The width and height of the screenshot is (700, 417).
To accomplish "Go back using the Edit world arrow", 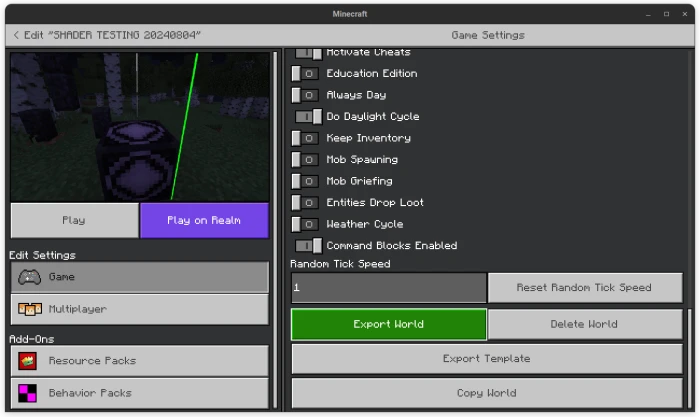I will (16, 35).
